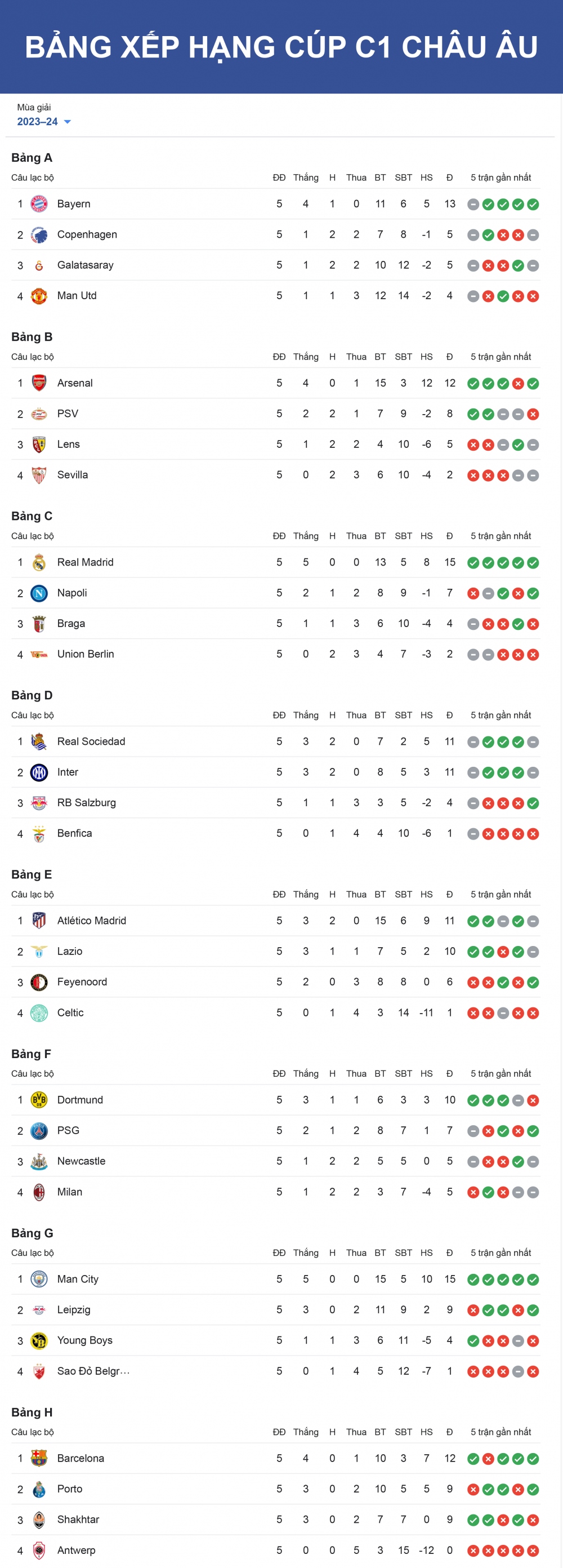
Task: Click the Arsenal crest icon
Action: click(x=39, y=383)
